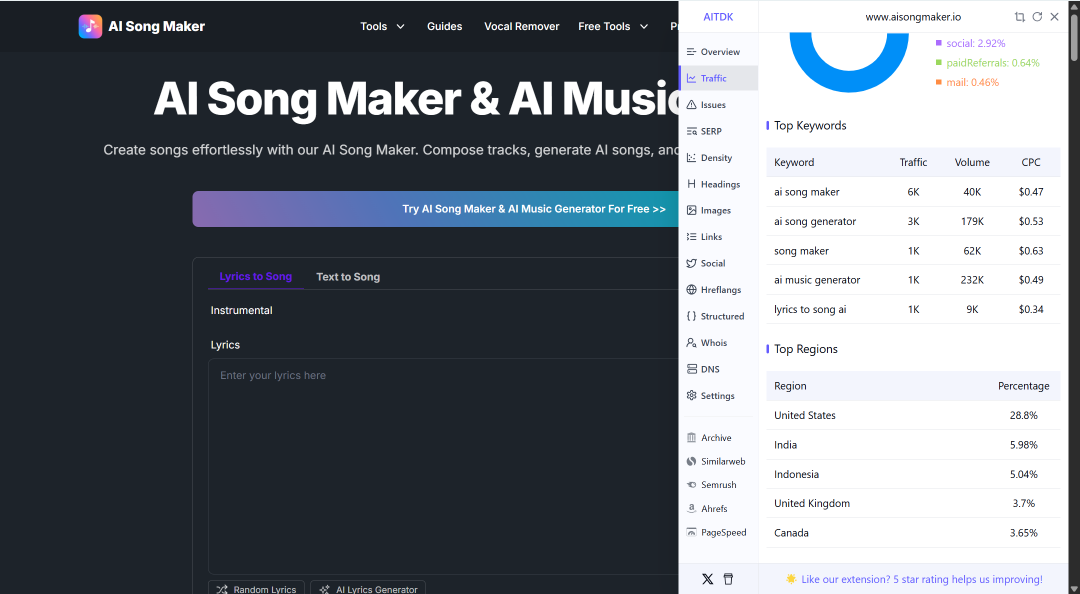Click the Canada region row

pyautogui.click(x=913, y=533)
